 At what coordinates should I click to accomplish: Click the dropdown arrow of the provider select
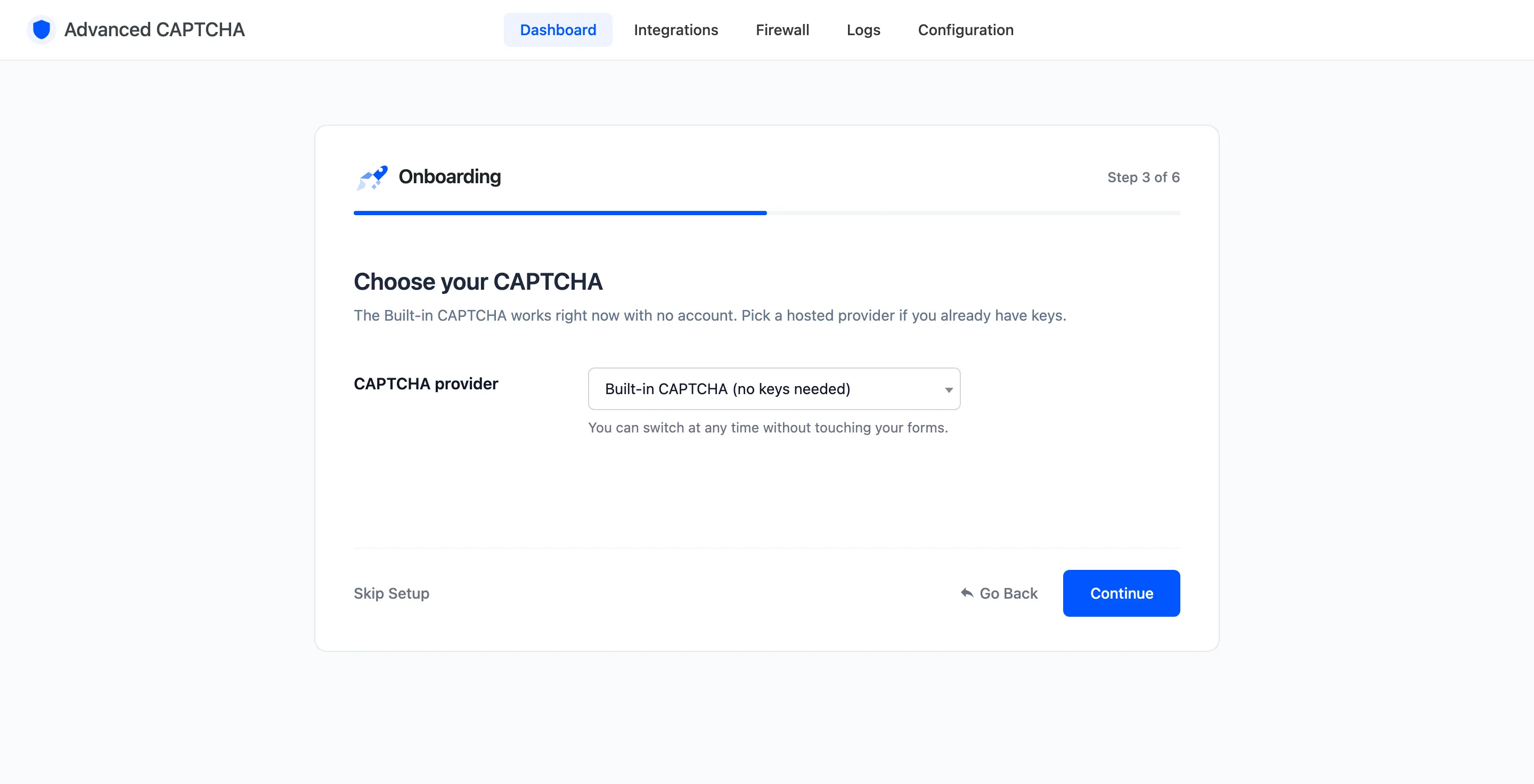point(948,390)
